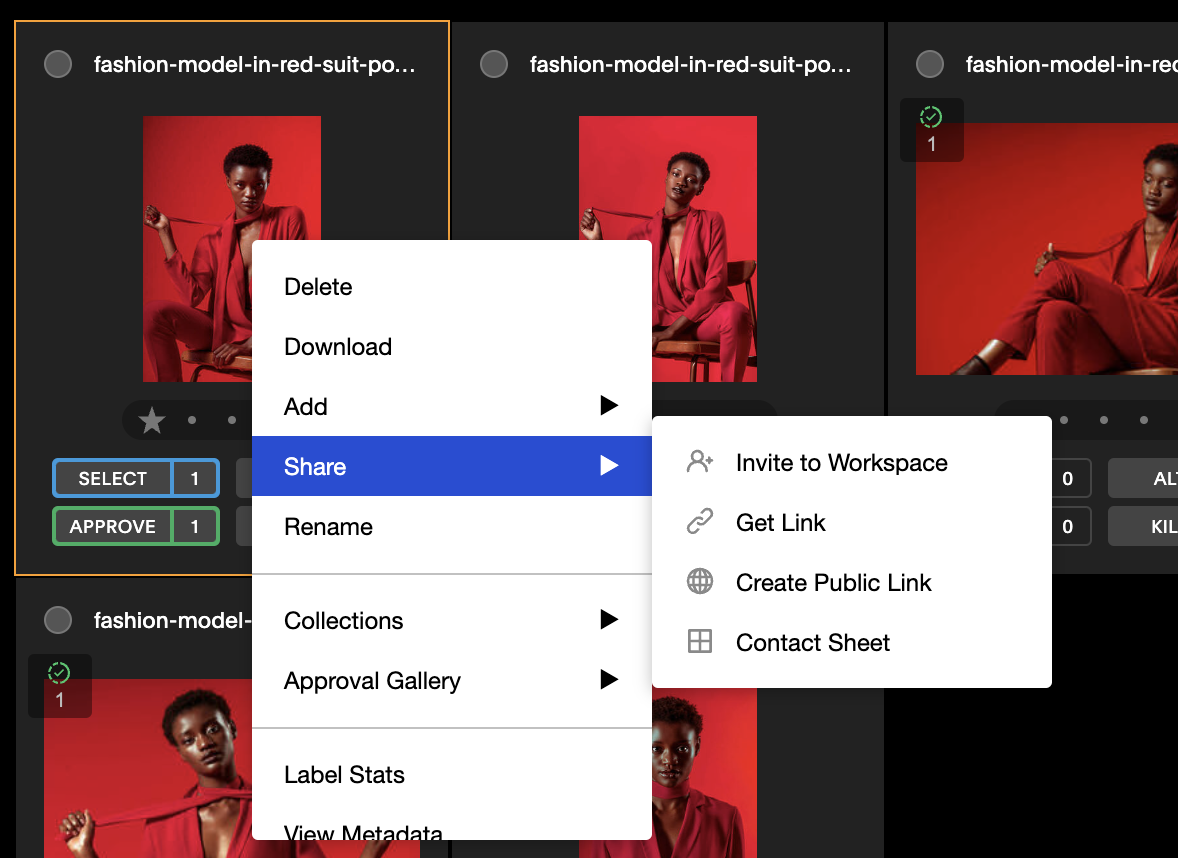1178x858 pixels.
Task: Choose Get Link from Share submenu
Action: click(x=851, y=522)
